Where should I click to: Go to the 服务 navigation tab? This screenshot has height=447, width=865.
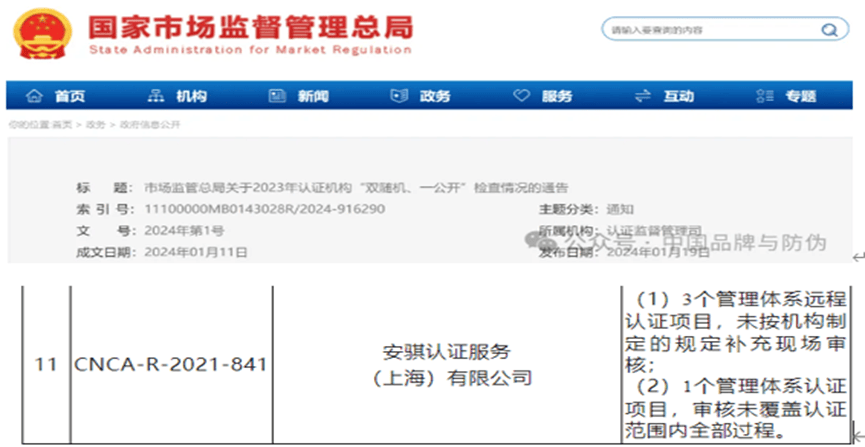pos(556,96)
